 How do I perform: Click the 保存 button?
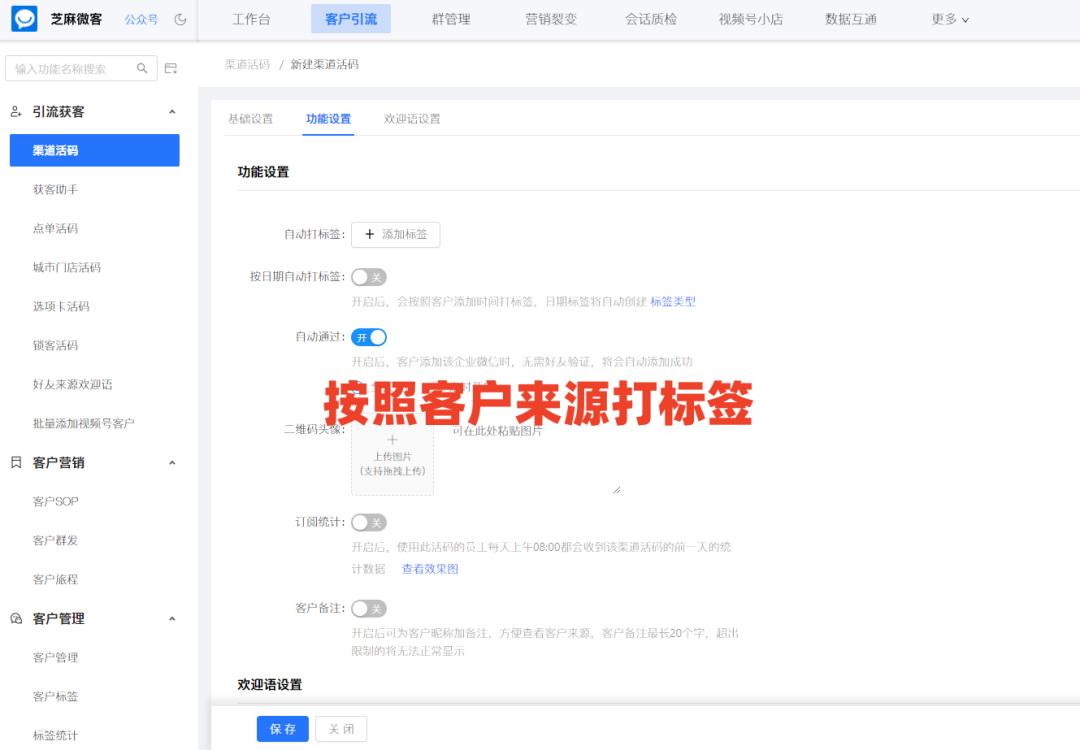tap(282, 729)
